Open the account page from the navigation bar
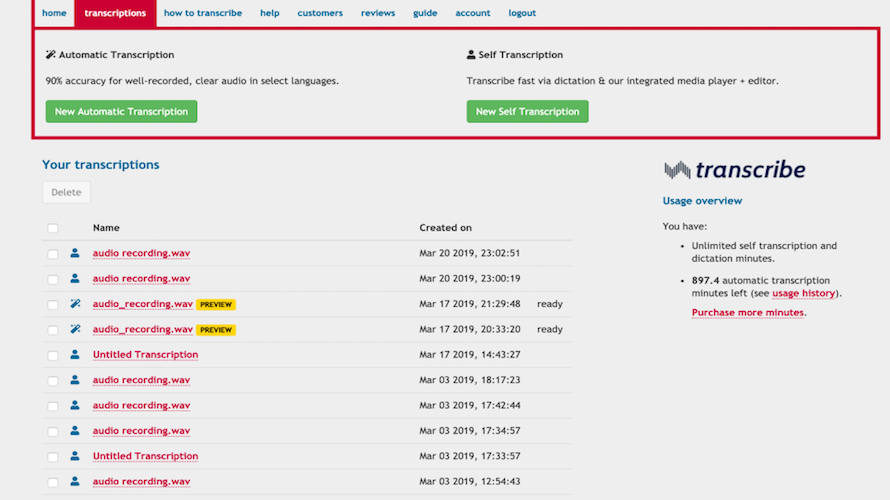 click(x=472, y=13)
